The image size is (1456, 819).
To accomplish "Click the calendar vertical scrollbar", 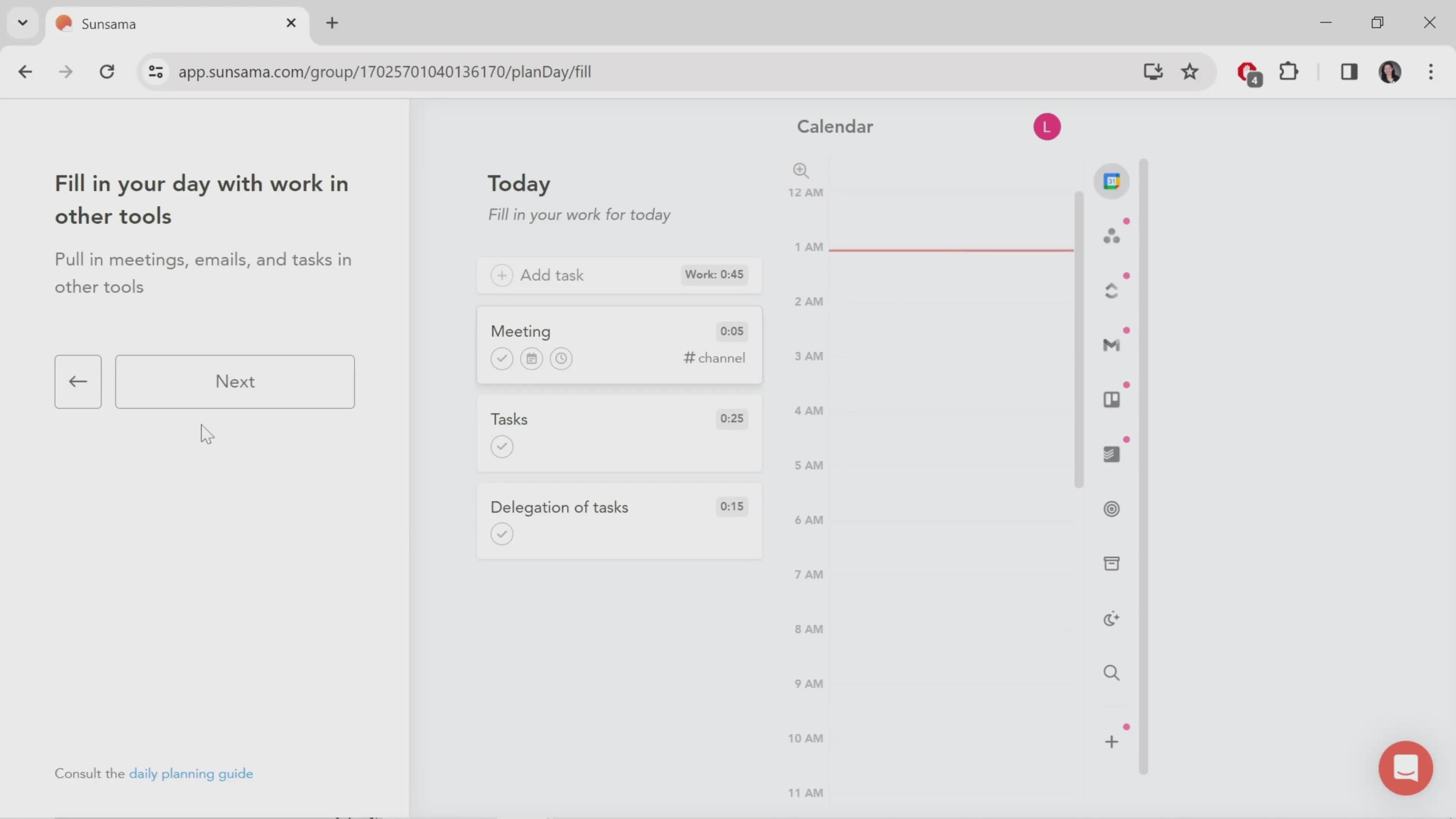I will pyautogui.click(x=1078, y=339).
